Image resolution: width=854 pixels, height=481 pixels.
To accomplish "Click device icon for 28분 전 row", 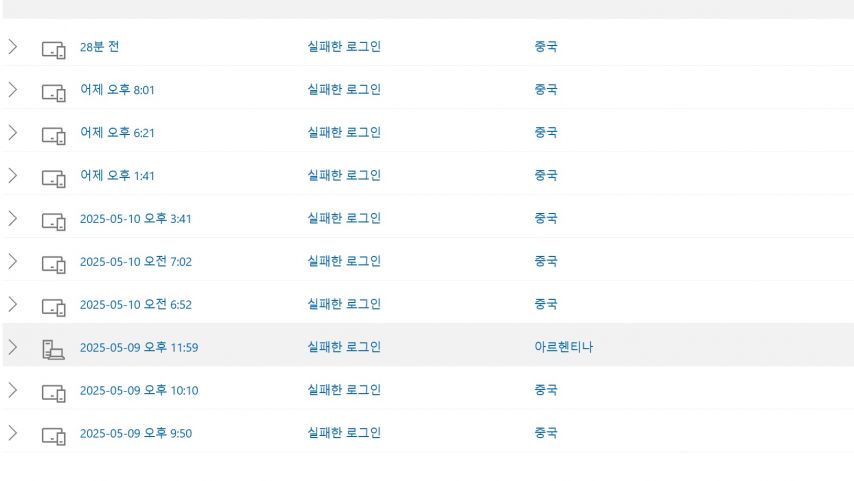I will point(53,50).
